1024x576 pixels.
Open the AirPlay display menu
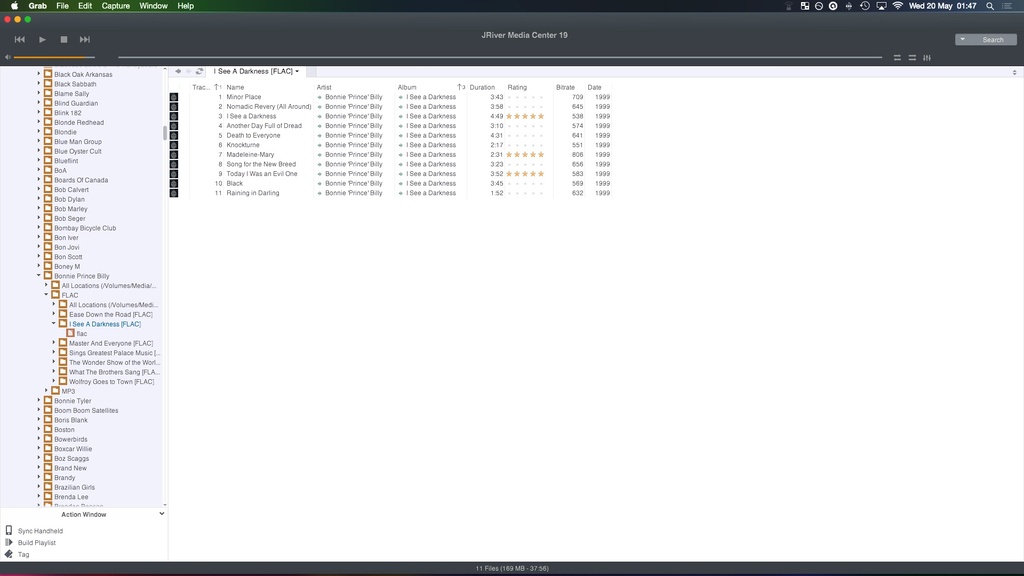coord(881,6)
